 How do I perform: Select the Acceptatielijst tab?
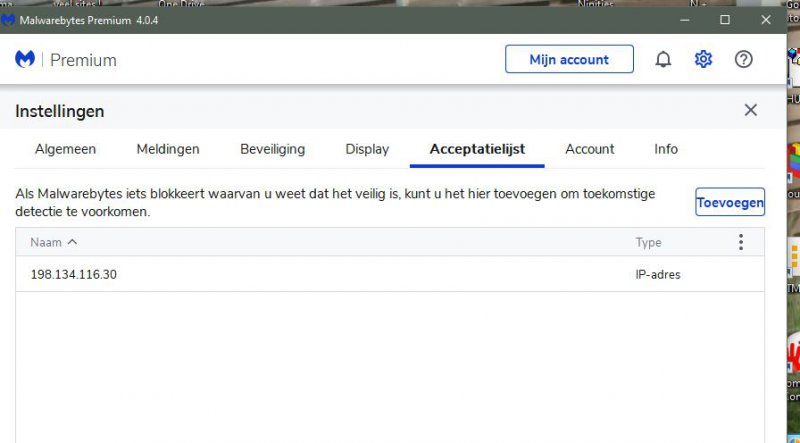click(477, 149)
